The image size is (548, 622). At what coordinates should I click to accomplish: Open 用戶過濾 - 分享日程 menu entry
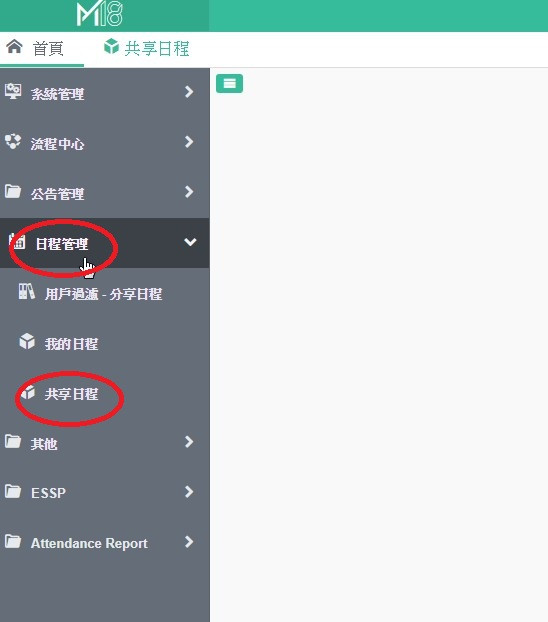pyautogui.click(x=104, y=294)
